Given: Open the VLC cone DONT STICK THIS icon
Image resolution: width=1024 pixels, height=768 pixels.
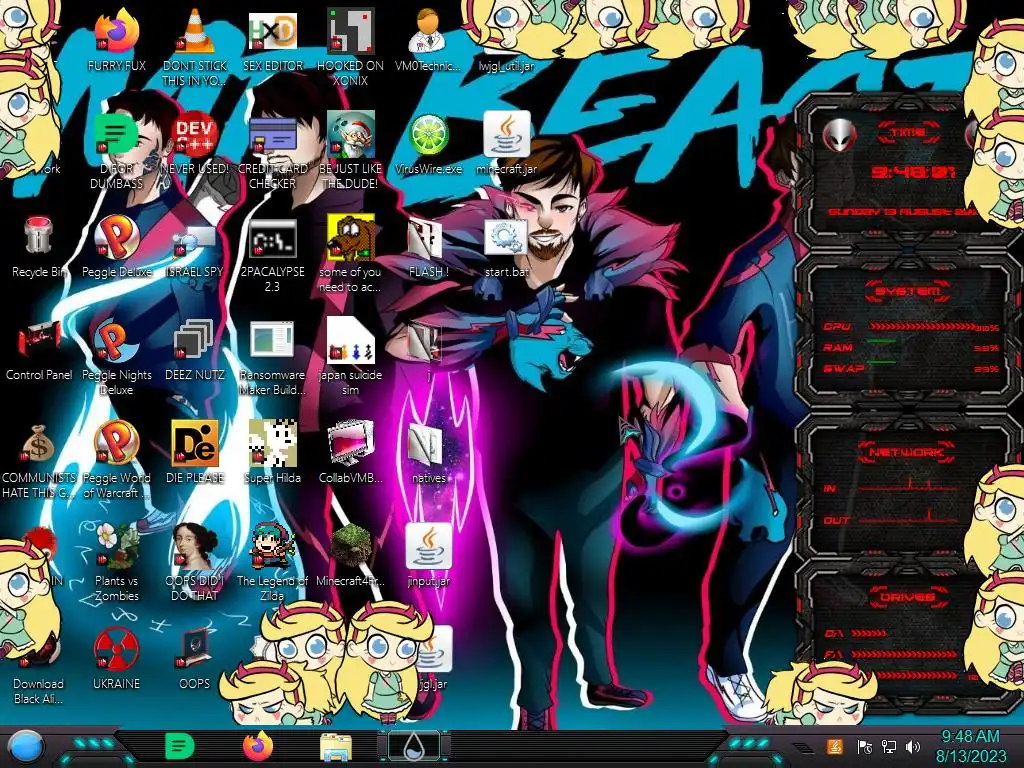Looking at the screenshot, I should (195, 31).
